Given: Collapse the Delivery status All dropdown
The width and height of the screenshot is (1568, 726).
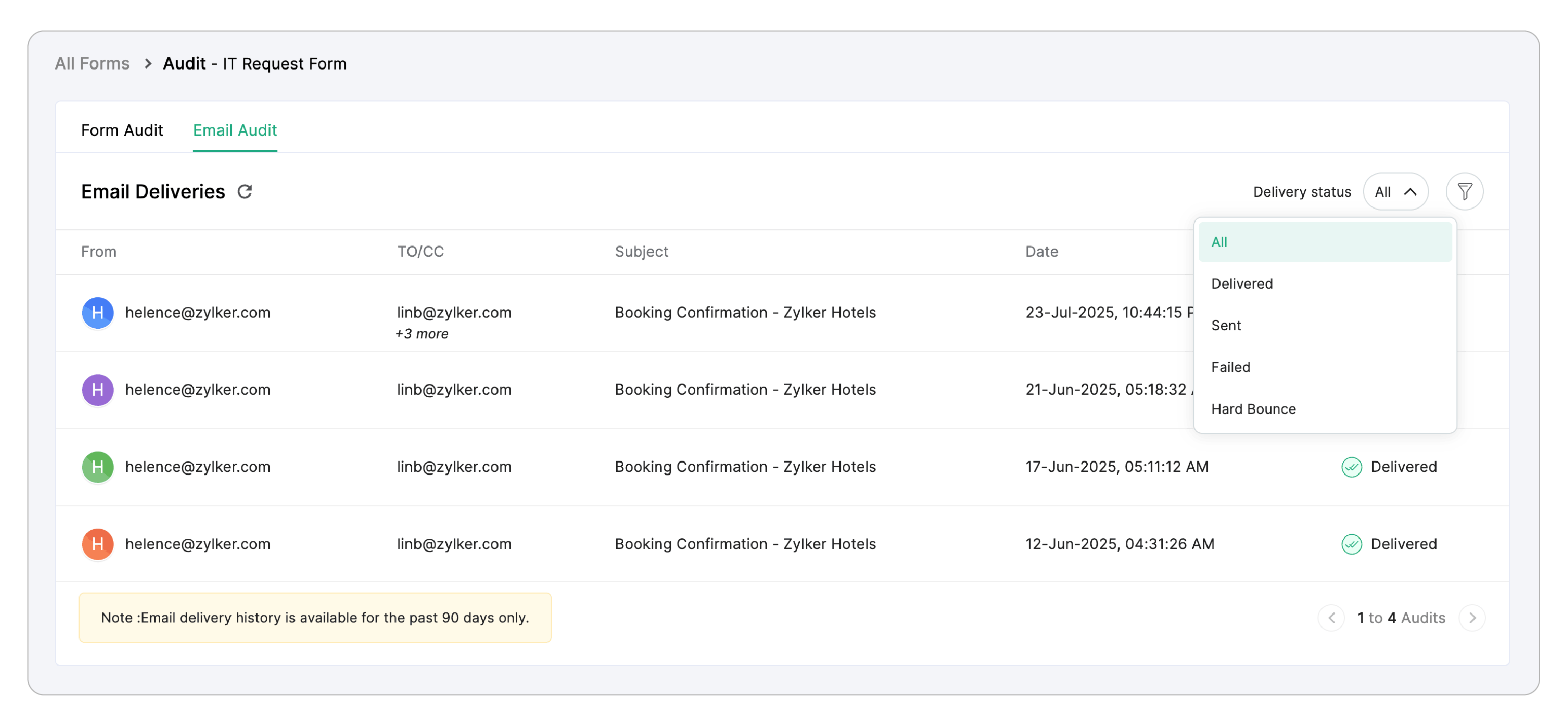Looking at the screenshot, I should coord(1395,192).
